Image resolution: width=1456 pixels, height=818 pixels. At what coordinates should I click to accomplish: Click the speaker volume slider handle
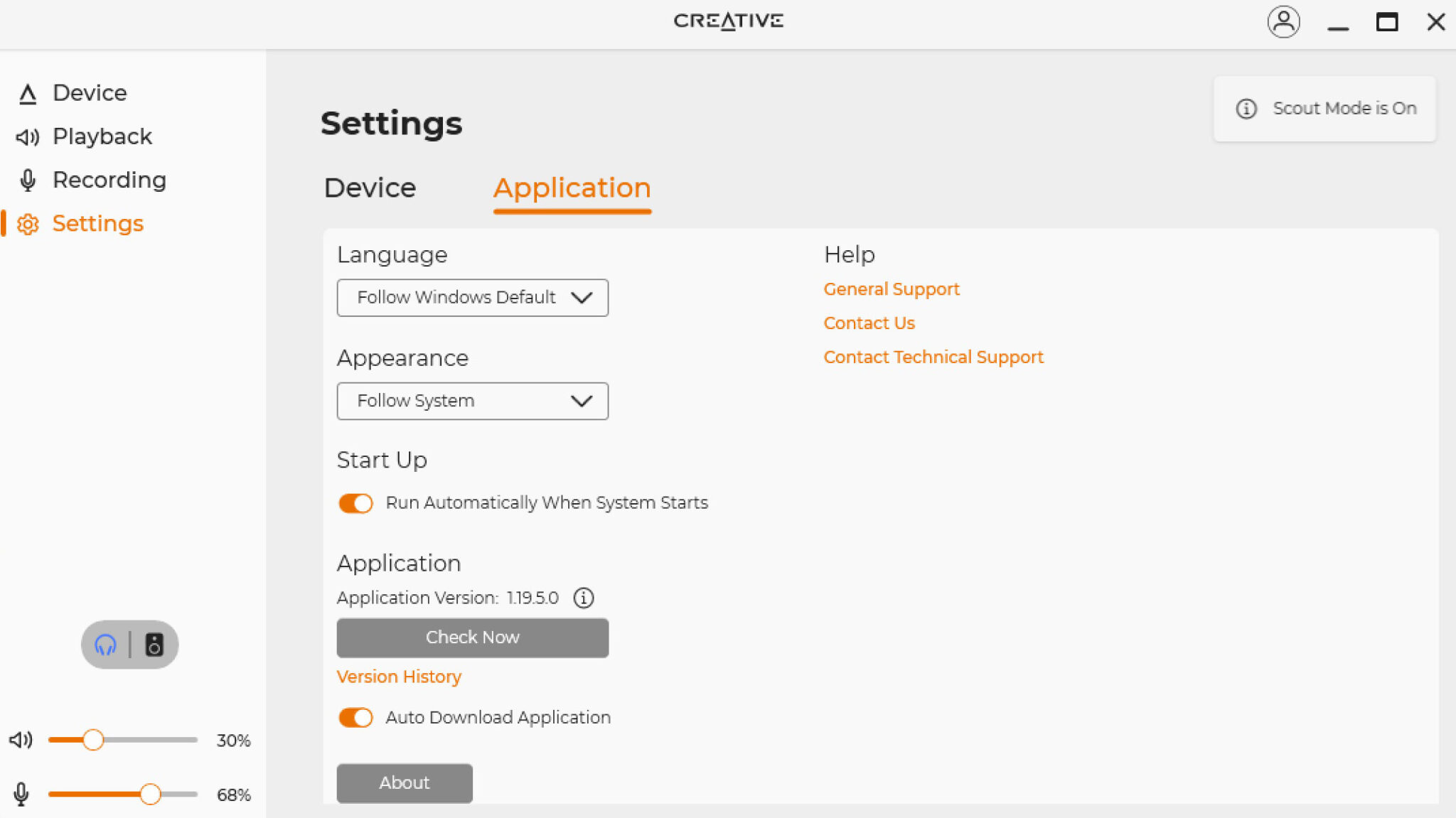coord(93,740)
